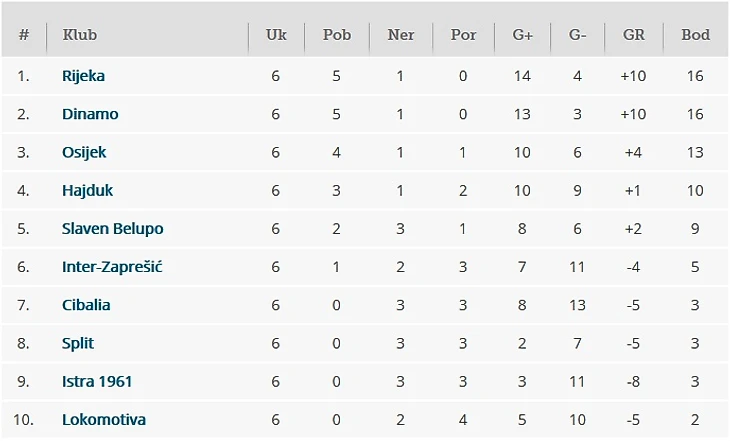The width and height of the screenshot is (730, 441).
Task: Click the GR column header
Action: coord(634,35)
